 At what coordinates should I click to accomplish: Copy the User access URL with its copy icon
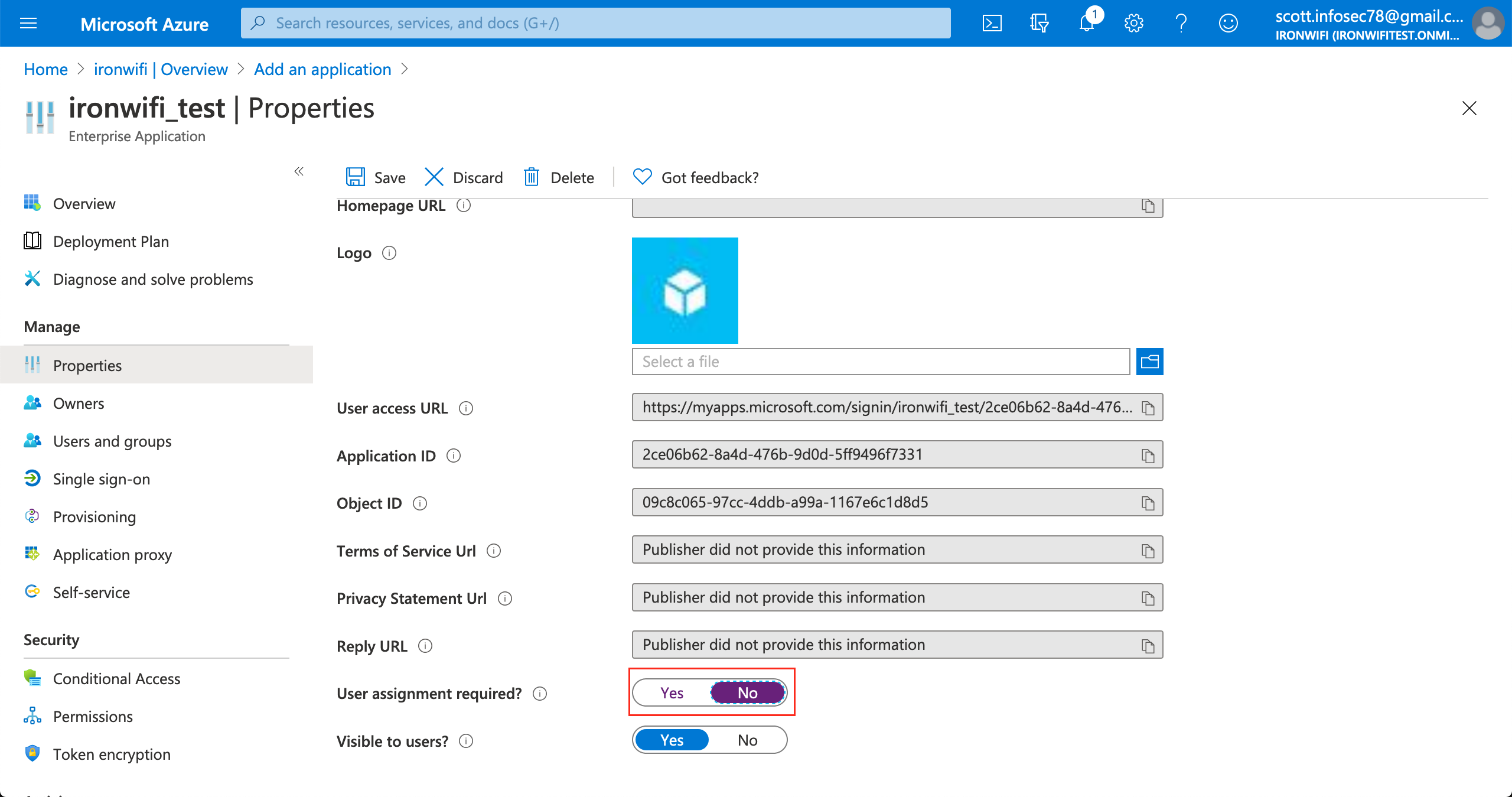[1148, 407]
